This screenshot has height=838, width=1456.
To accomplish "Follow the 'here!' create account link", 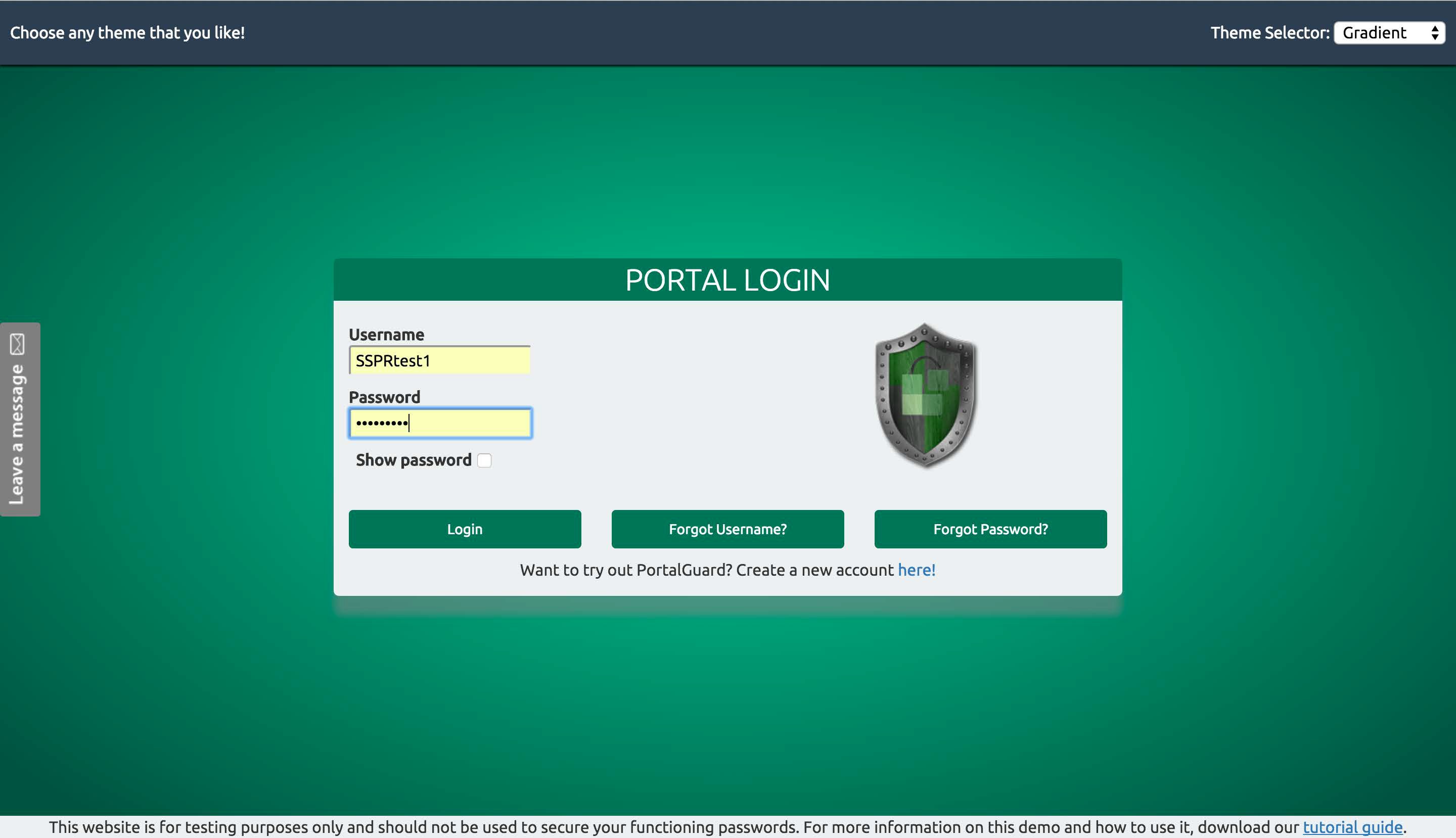I will [x=916, y=570].
